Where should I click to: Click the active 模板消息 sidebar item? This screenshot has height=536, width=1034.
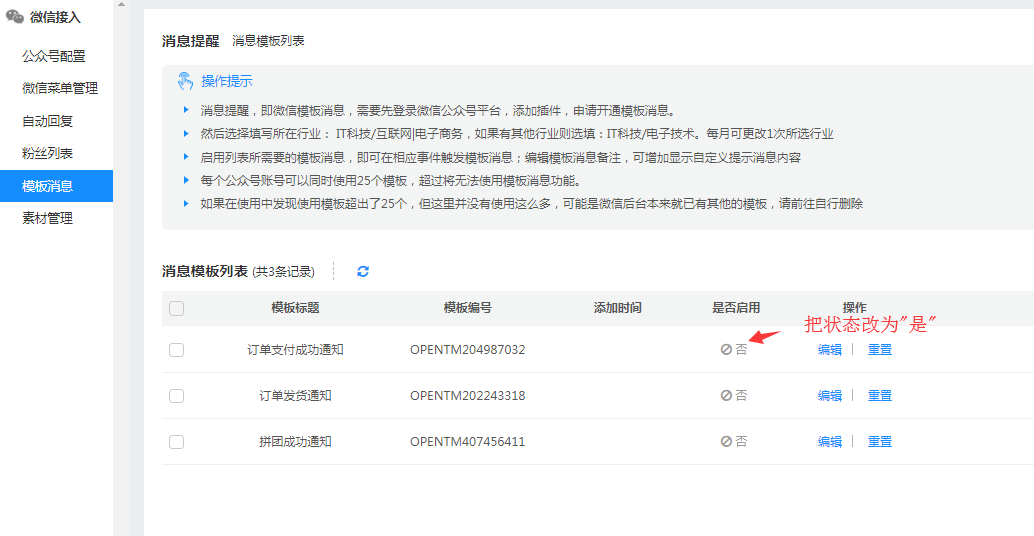[x=48, y=186]
